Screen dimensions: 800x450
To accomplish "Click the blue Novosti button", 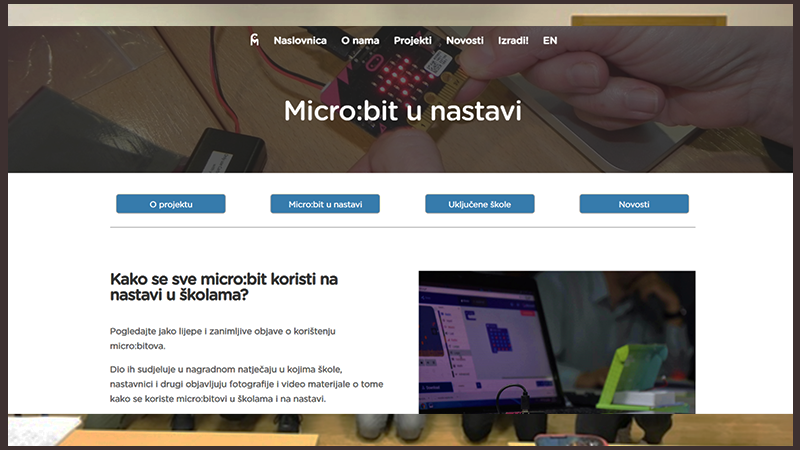I will coord(634,204).
